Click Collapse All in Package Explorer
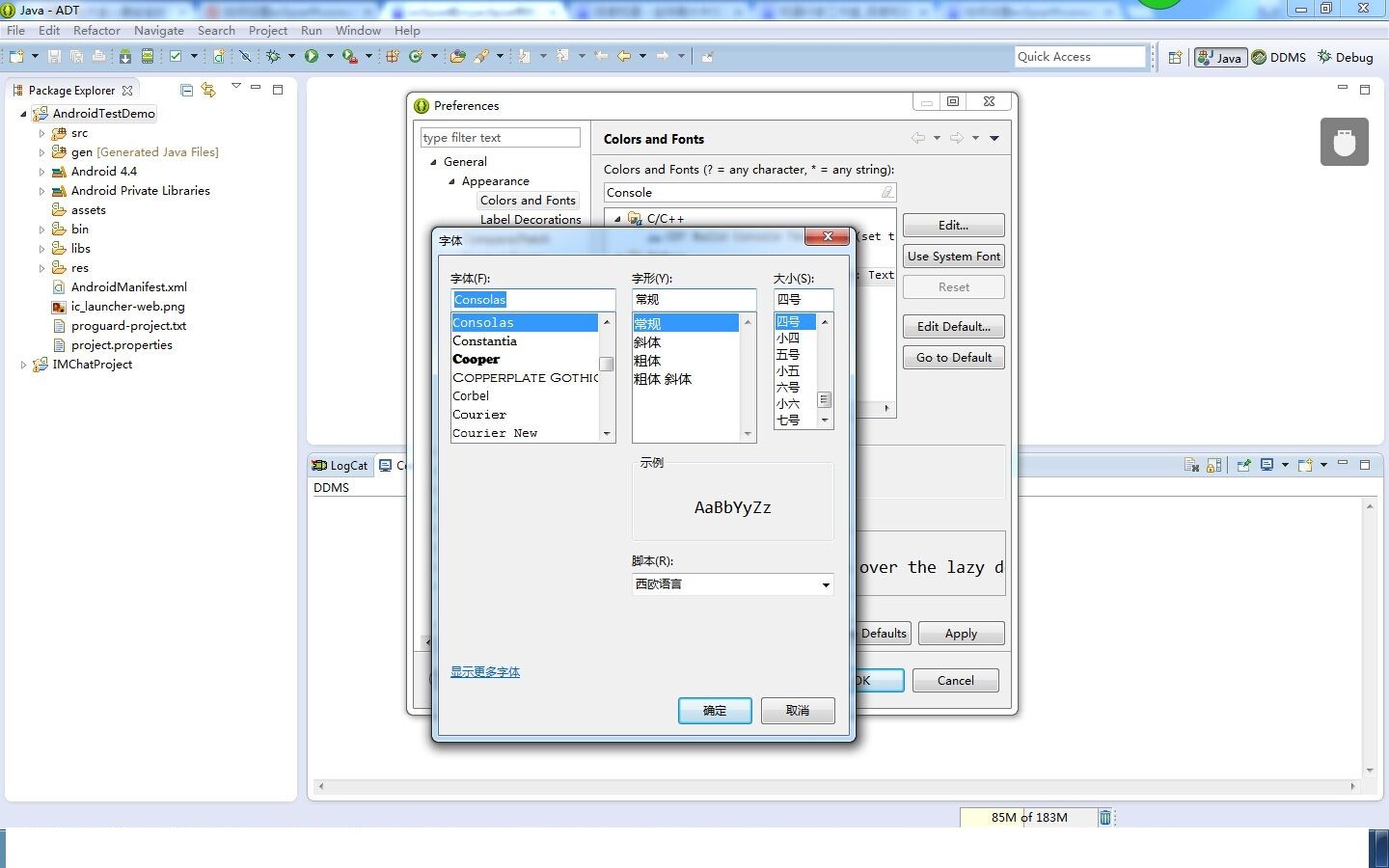 point(187,90)
